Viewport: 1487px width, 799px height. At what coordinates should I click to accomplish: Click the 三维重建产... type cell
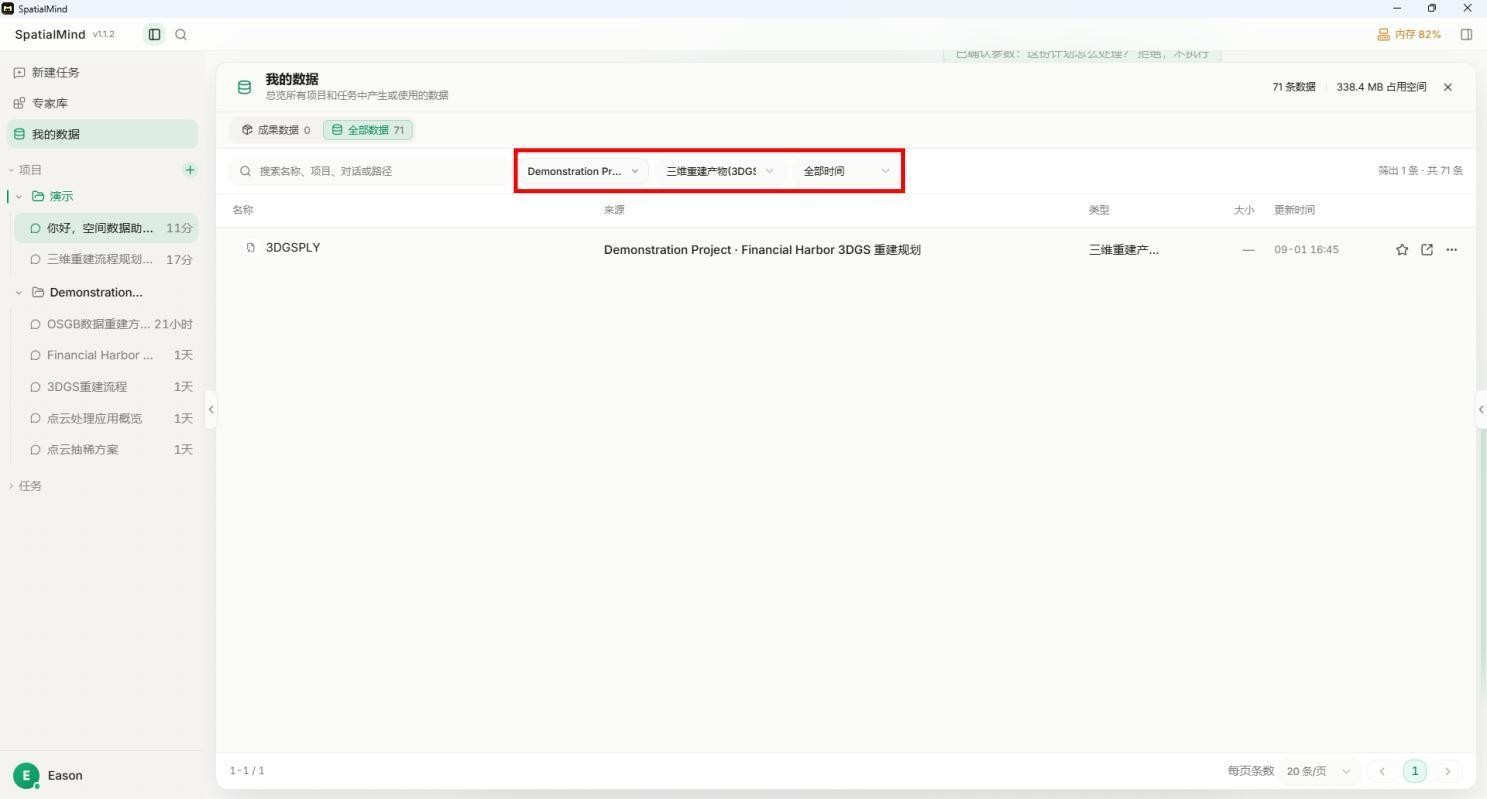[1124, 250]
